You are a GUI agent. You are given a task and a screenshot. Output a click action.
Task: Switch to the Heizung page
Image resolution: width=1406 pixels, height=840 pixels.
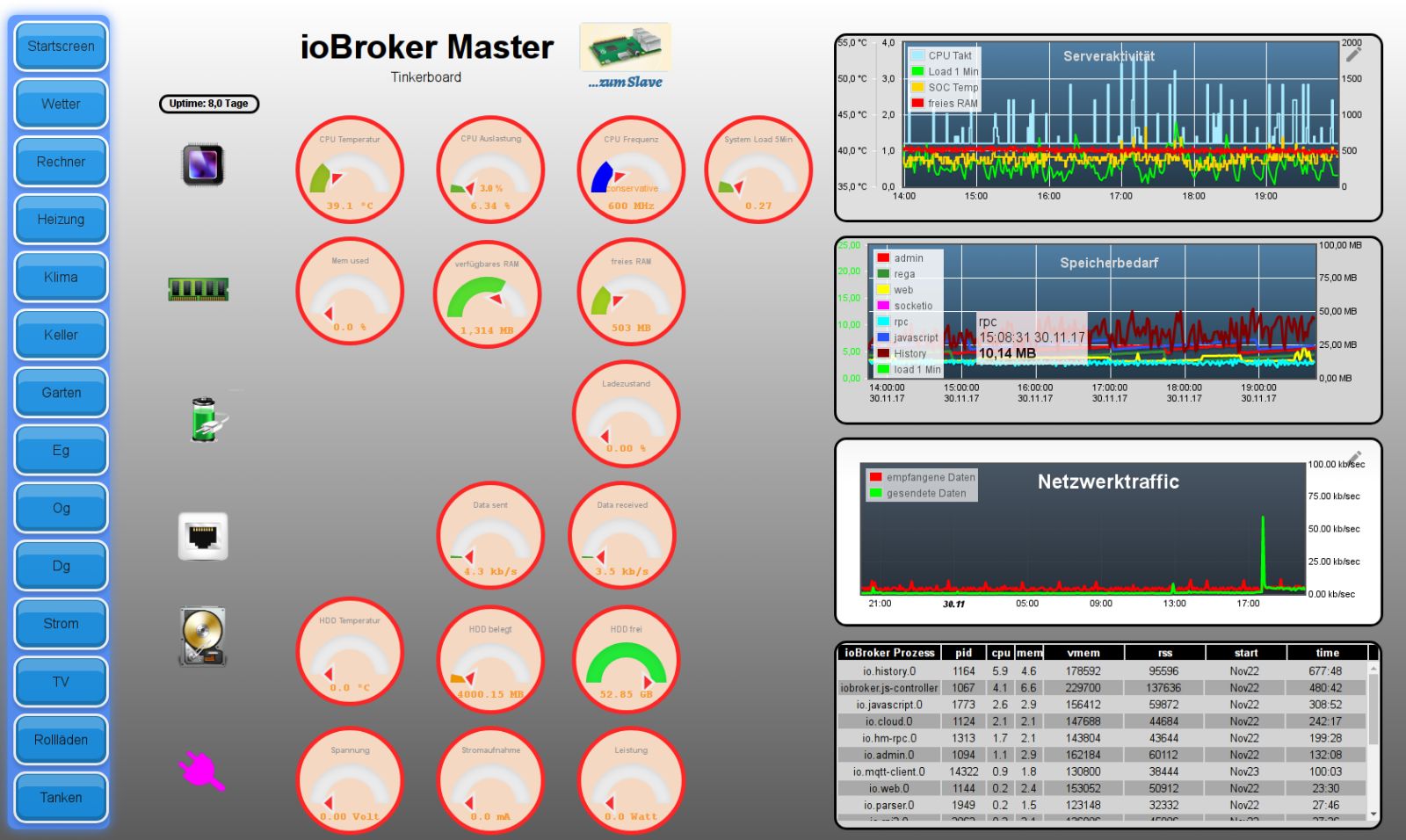[61, 220]
